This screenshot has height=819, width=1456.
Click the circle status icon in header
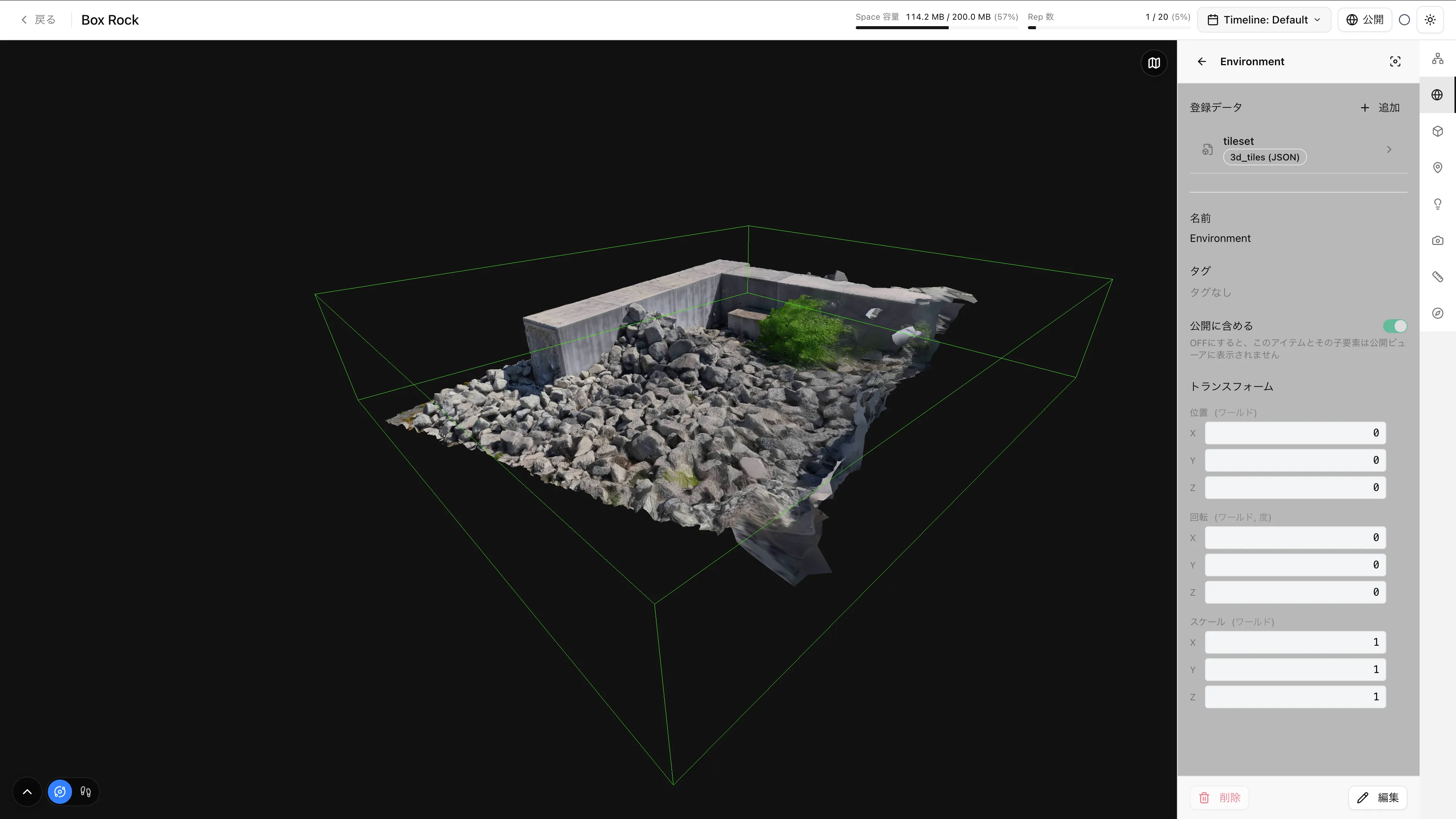click(1404, 20)
